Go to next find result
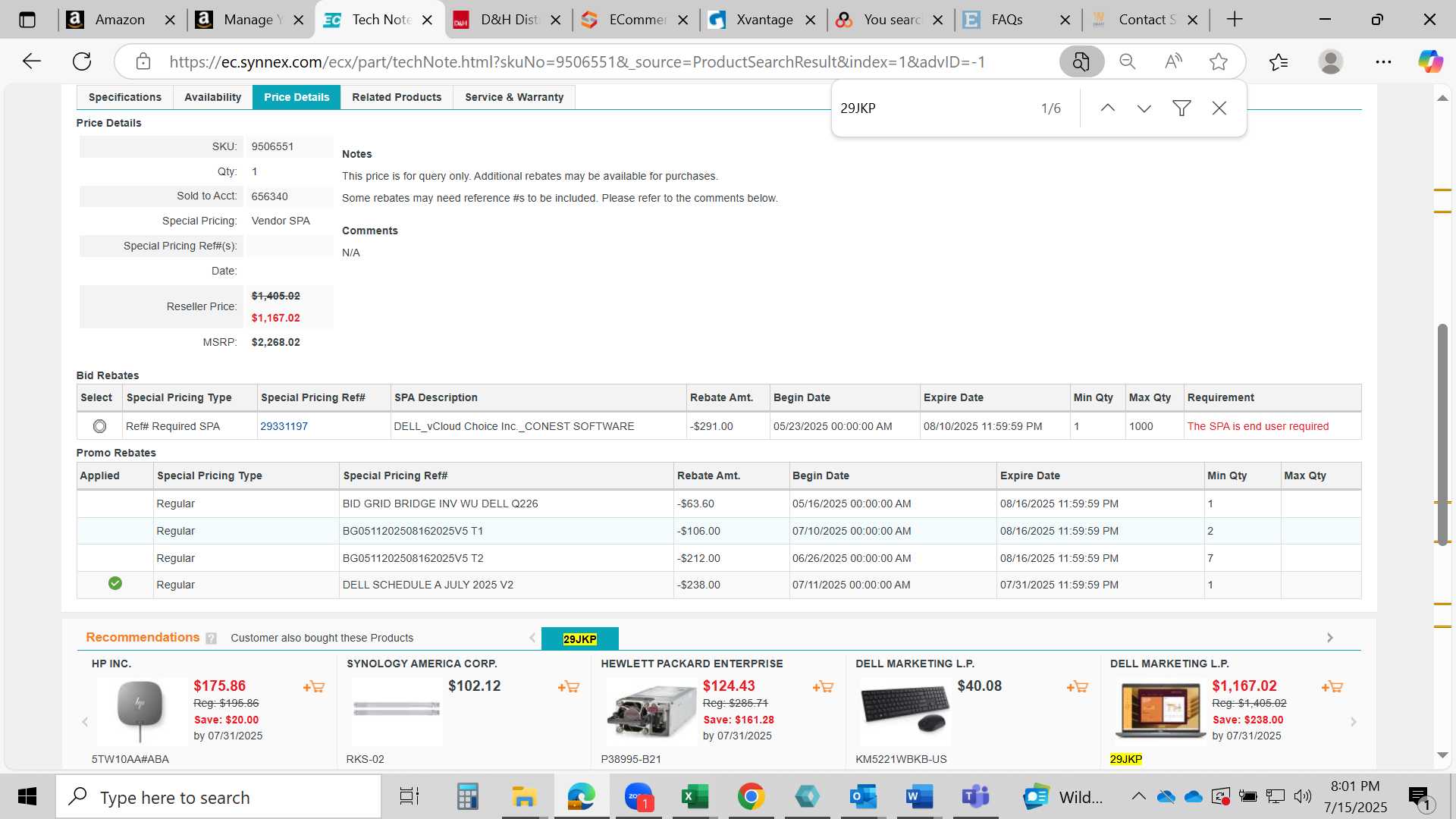This screenshot has width=1456, height=819. point(1144,108)
